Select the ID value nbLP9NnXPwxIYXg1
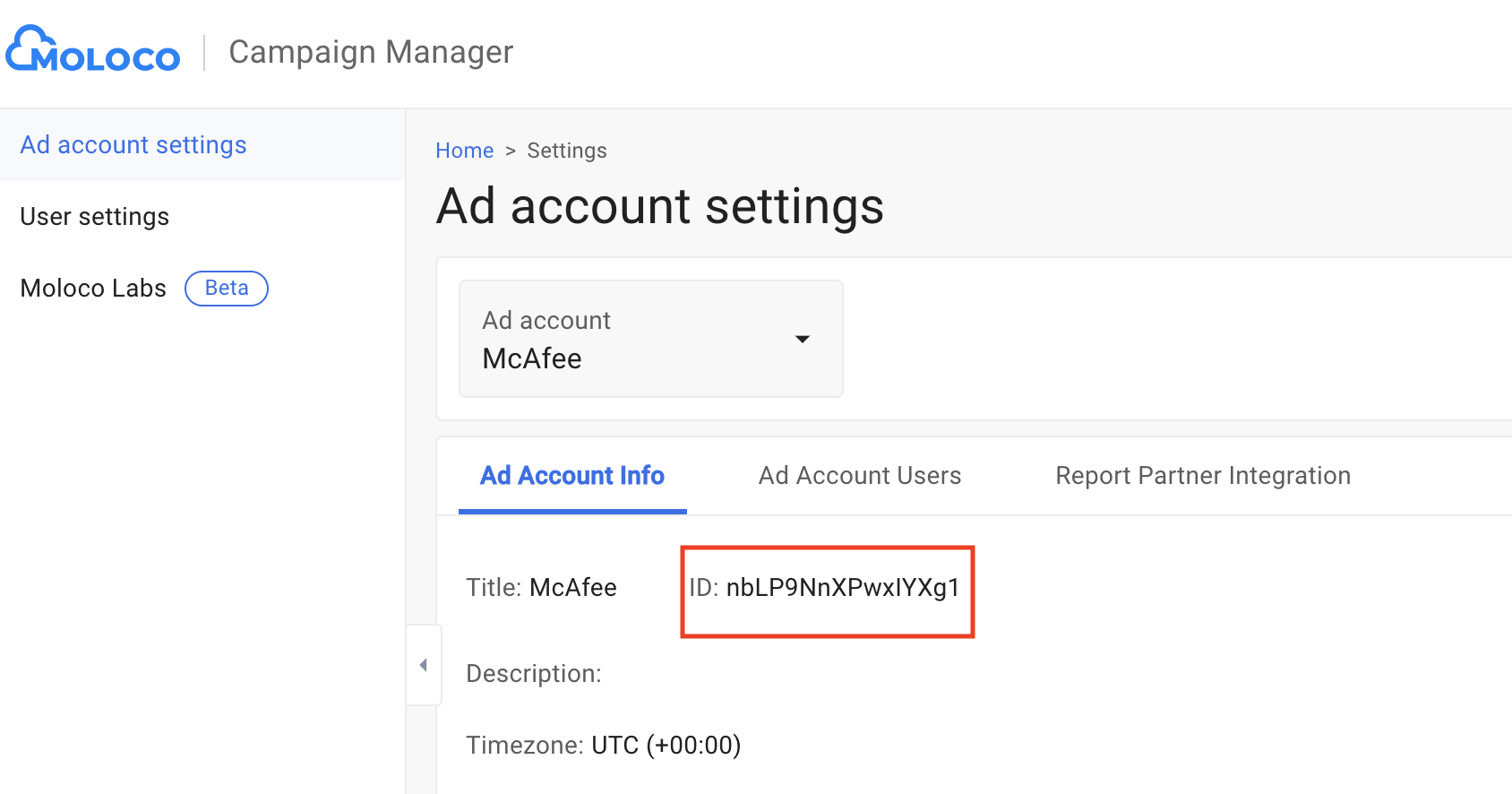This screenshot has width=1512, height=794. click(843, 588)
